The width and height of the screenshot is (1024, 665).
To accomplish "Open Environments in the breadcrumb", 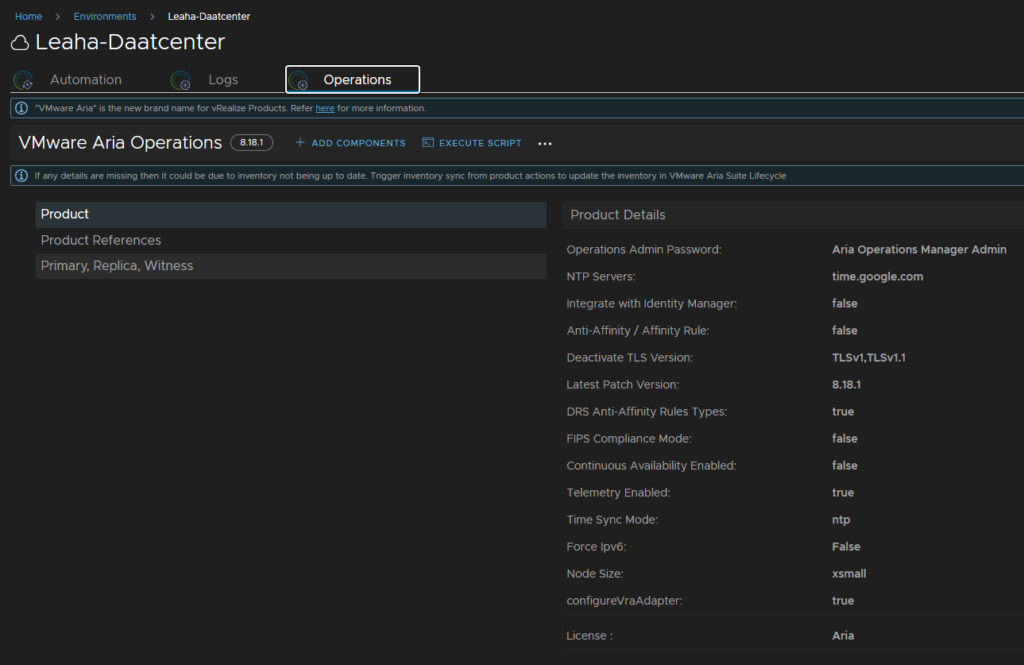I will pos(105,16).
